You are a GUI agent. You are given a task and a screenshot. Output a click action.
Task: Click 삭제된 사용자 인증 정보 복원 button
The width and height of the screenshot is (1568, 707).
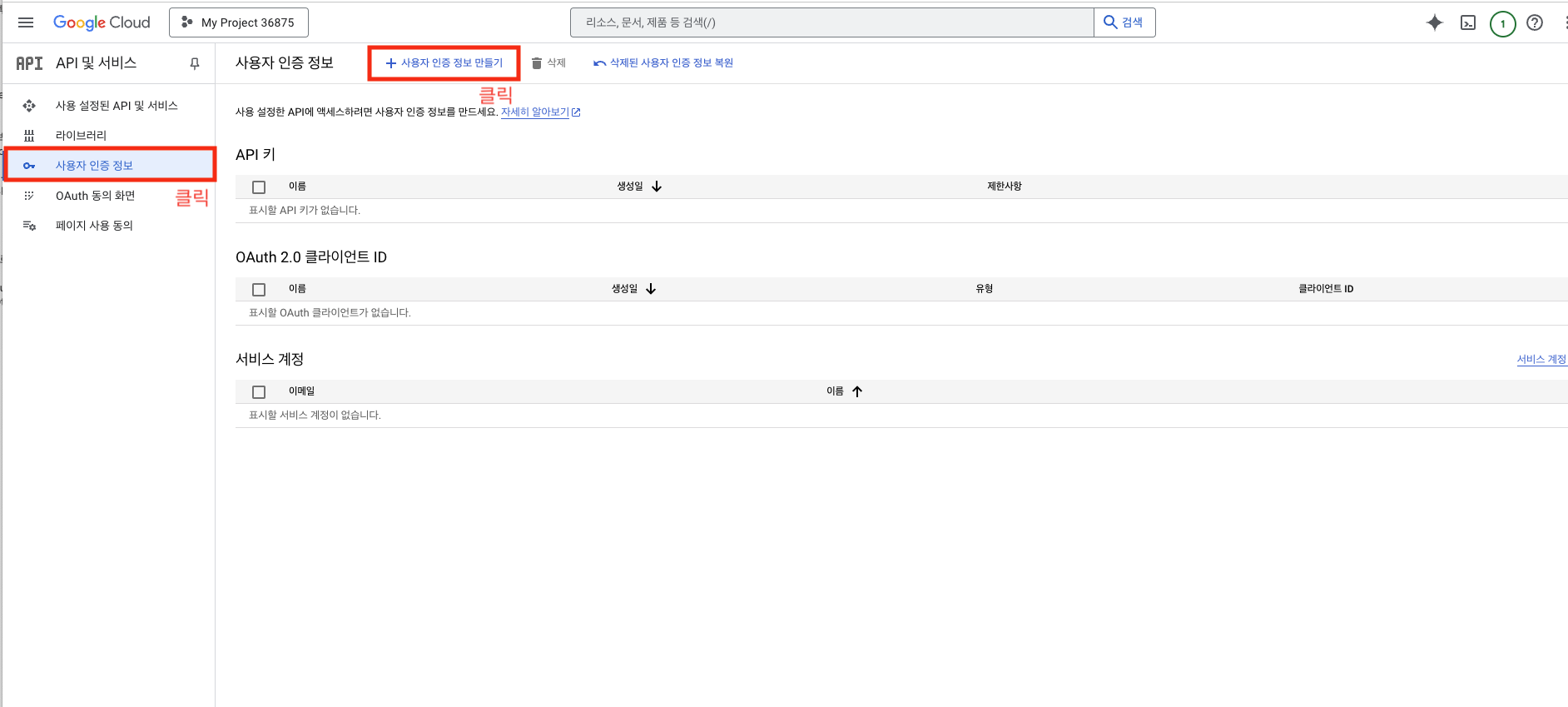coord(663,63)
